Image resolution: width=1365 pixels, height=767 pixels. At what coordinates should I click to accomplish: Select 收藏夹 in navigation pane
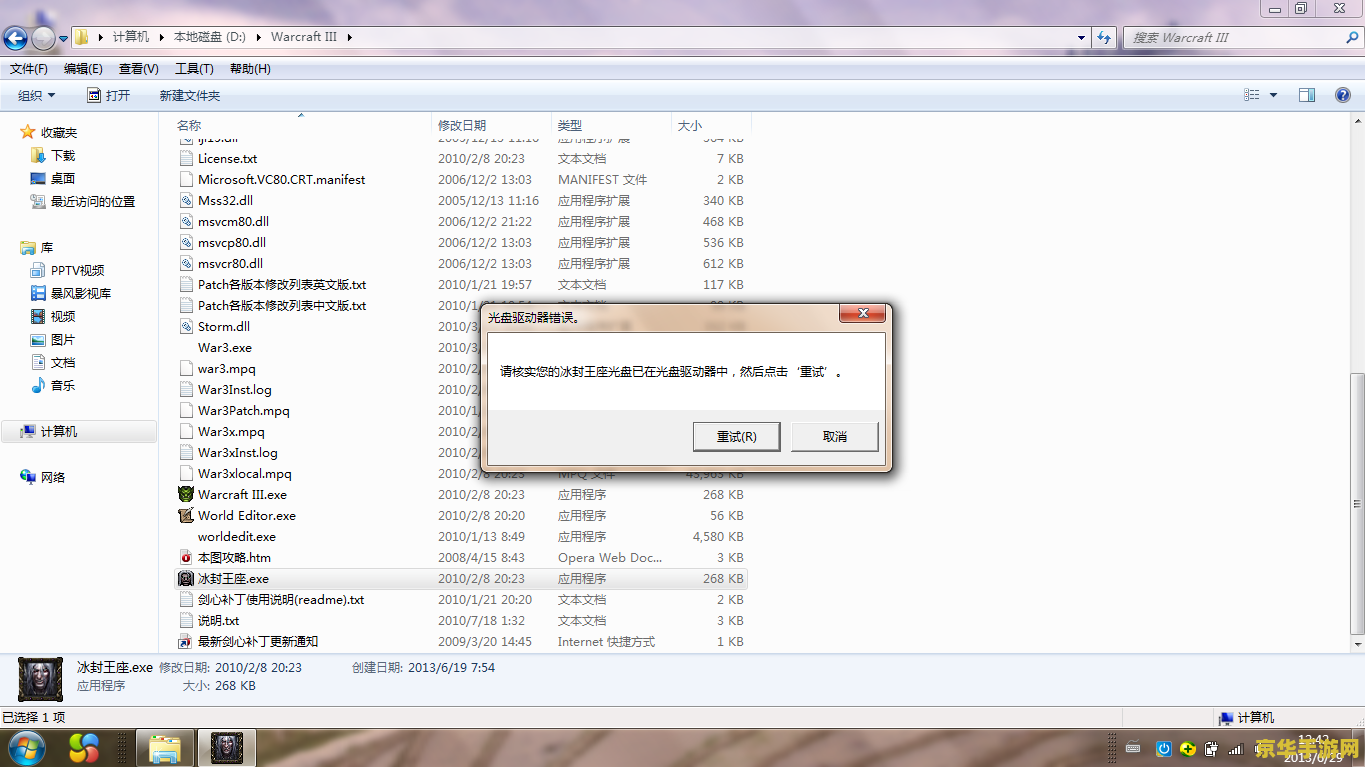point(59,132)
